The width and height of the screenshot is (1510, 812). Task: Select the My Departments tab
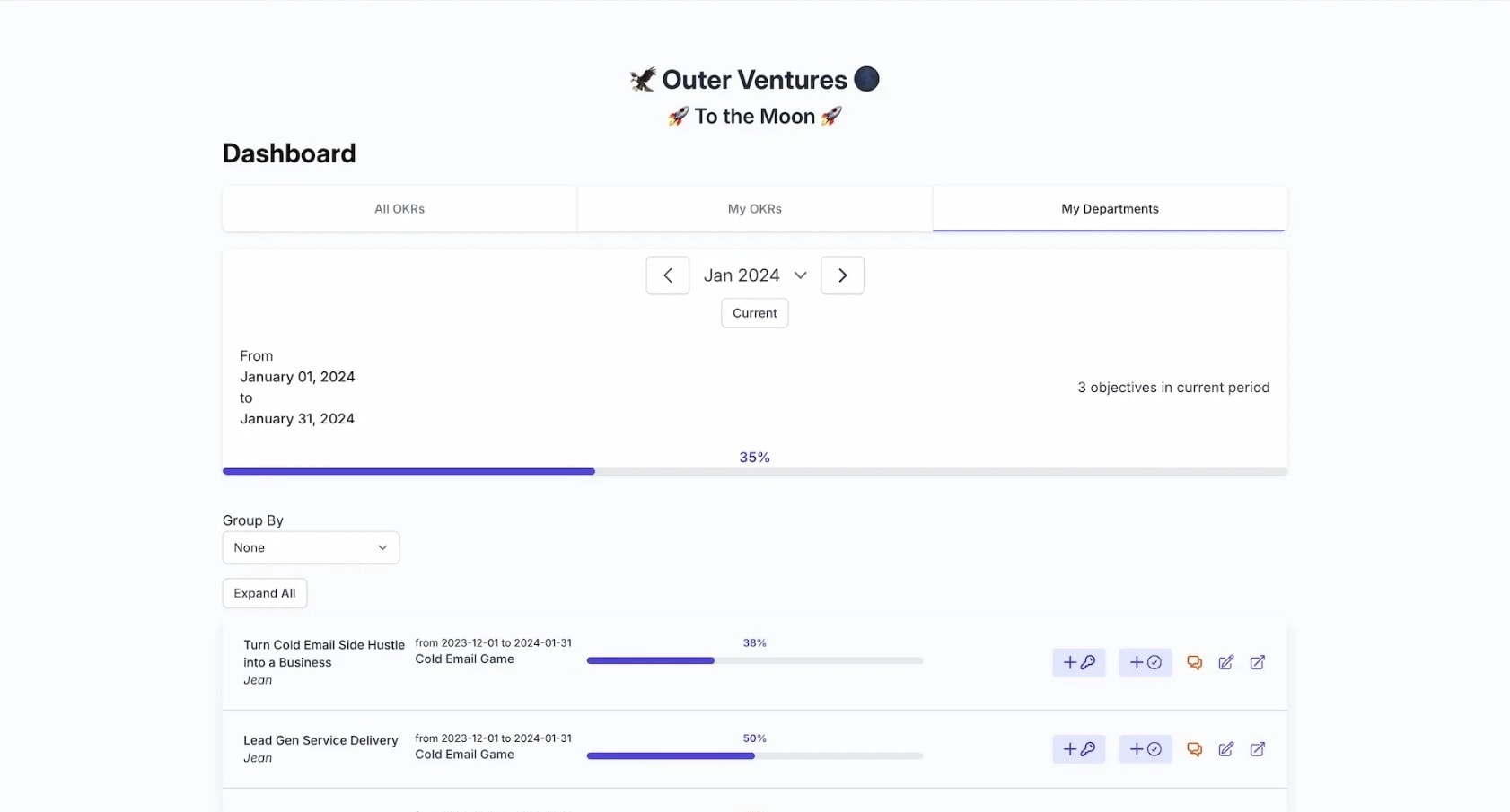[1110, 209]
